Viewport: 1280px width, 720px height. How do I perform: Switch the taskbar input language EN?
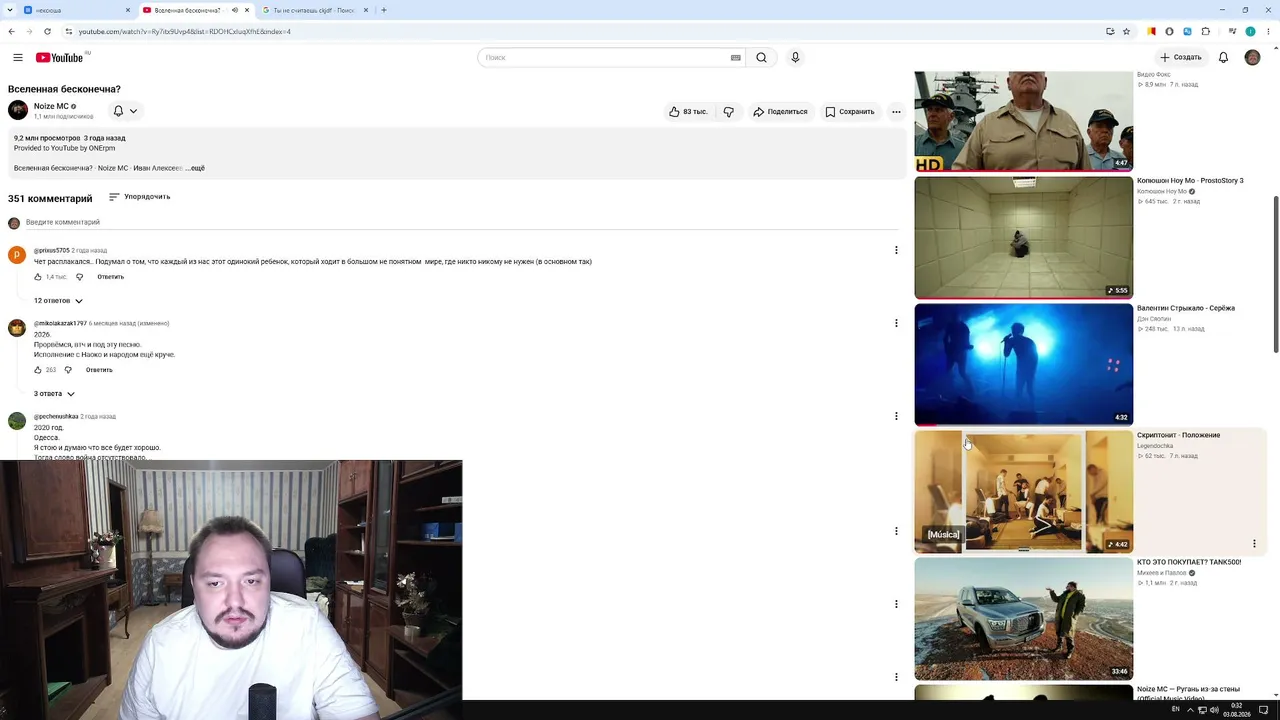[1175, 710]
